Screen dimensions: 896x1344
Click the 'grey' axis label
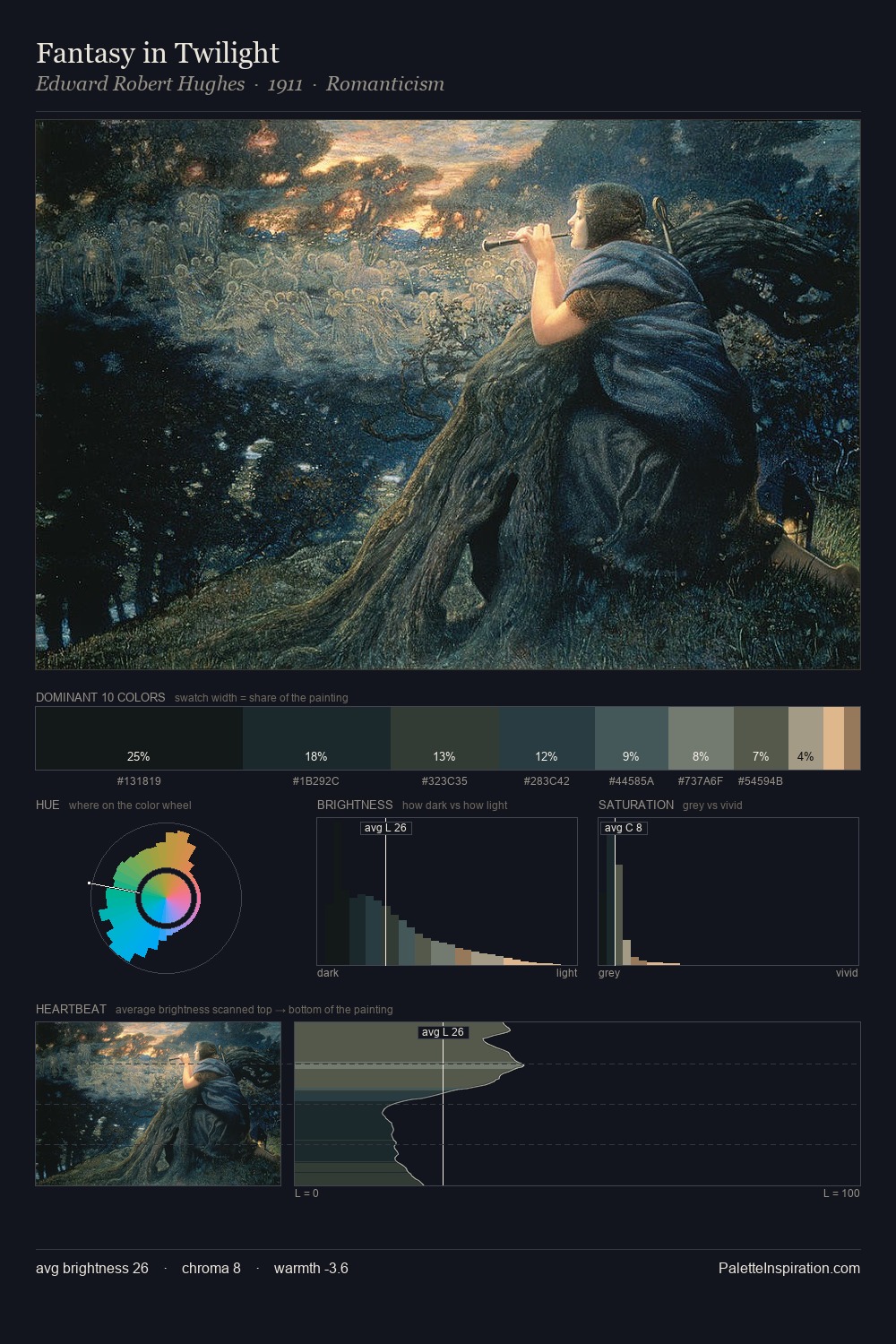coord(609,973)
